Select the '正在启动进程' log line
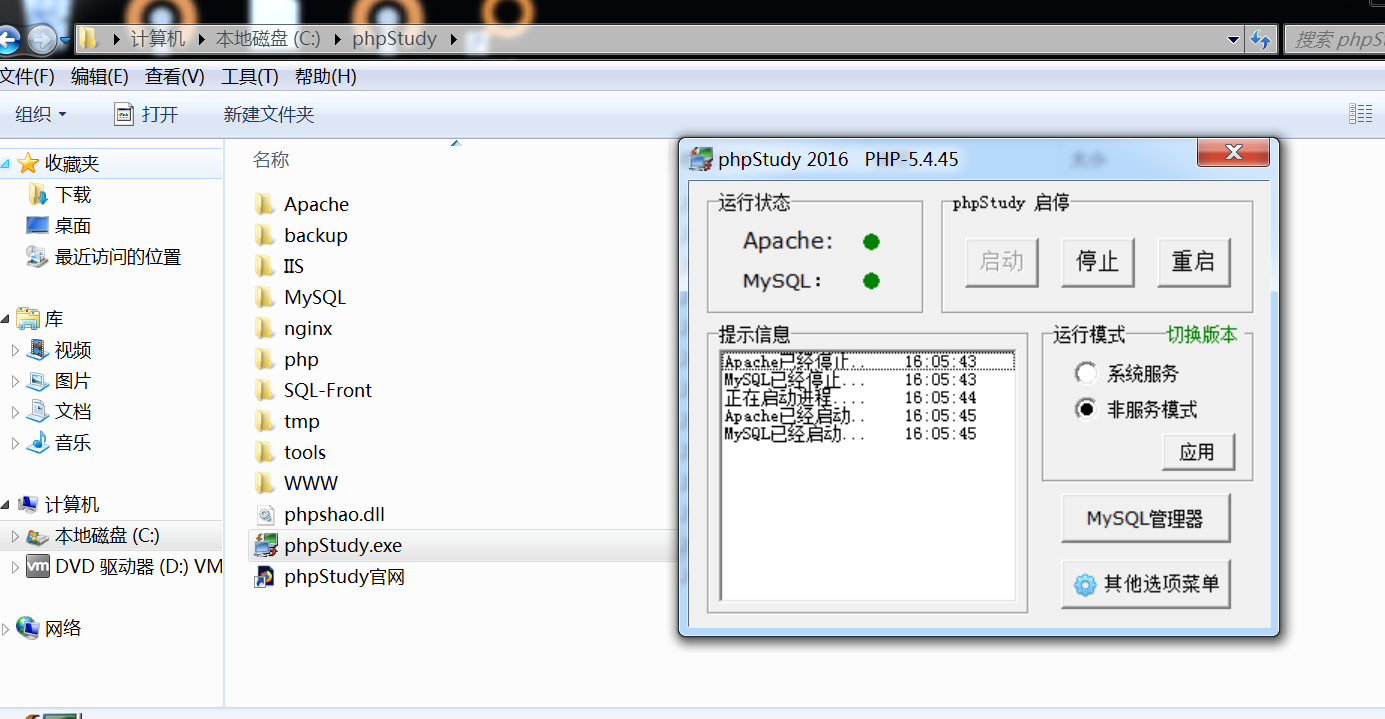 pos(867,398)
